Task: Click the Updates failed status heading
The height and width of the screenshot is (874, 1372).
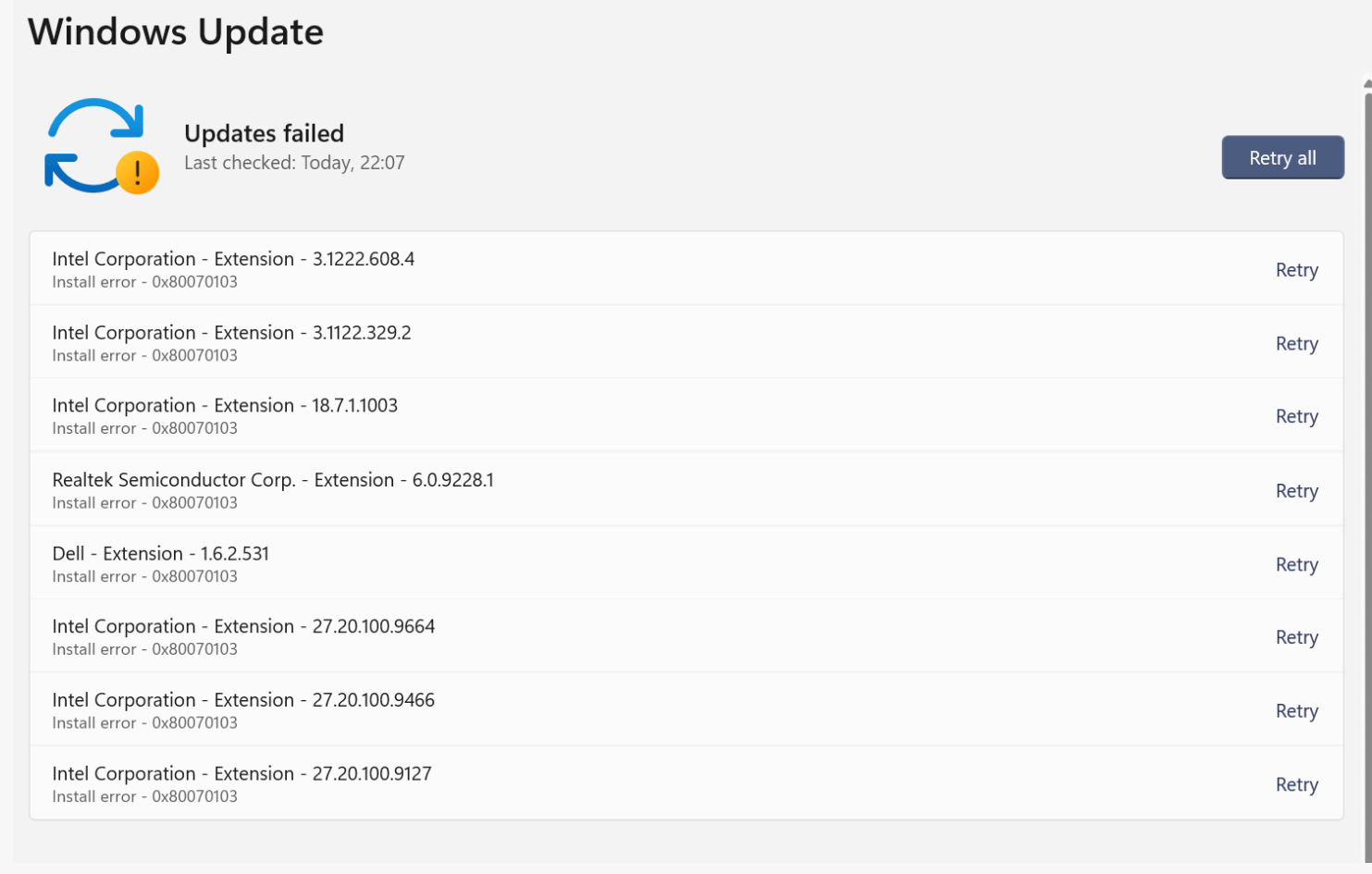Action: click(264, 134)
